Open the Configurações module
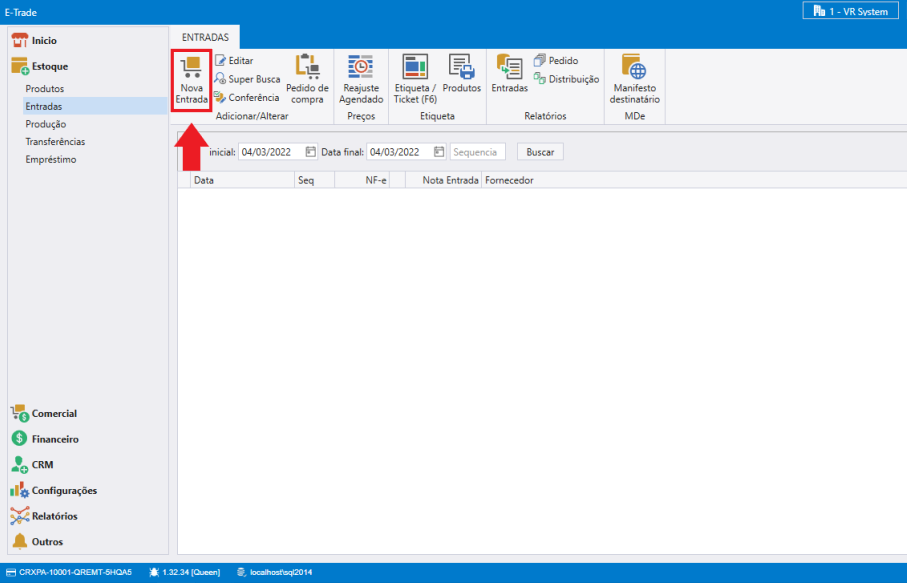This screenshot has height=583, width=907. pyautogui.click(x=54, y=490)
